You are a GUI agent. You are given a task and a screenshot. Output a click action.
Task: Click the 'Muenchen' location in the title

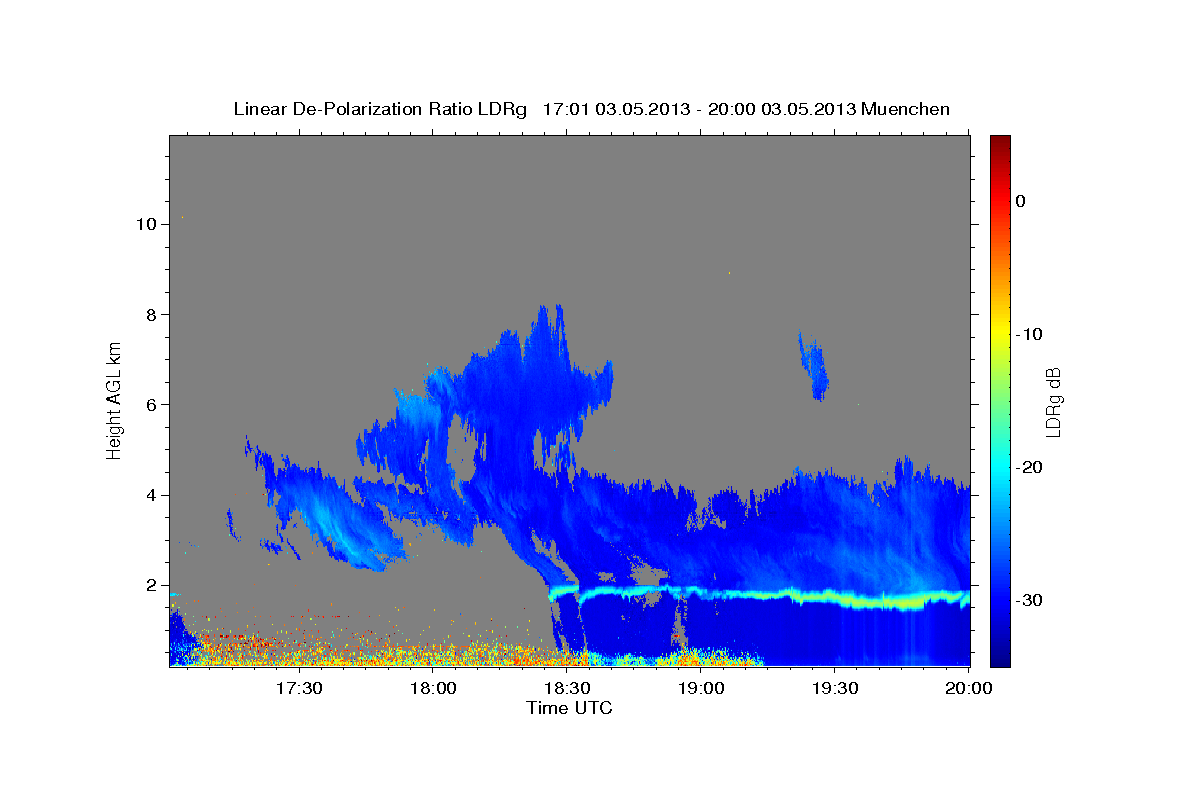tap(906, 109)
